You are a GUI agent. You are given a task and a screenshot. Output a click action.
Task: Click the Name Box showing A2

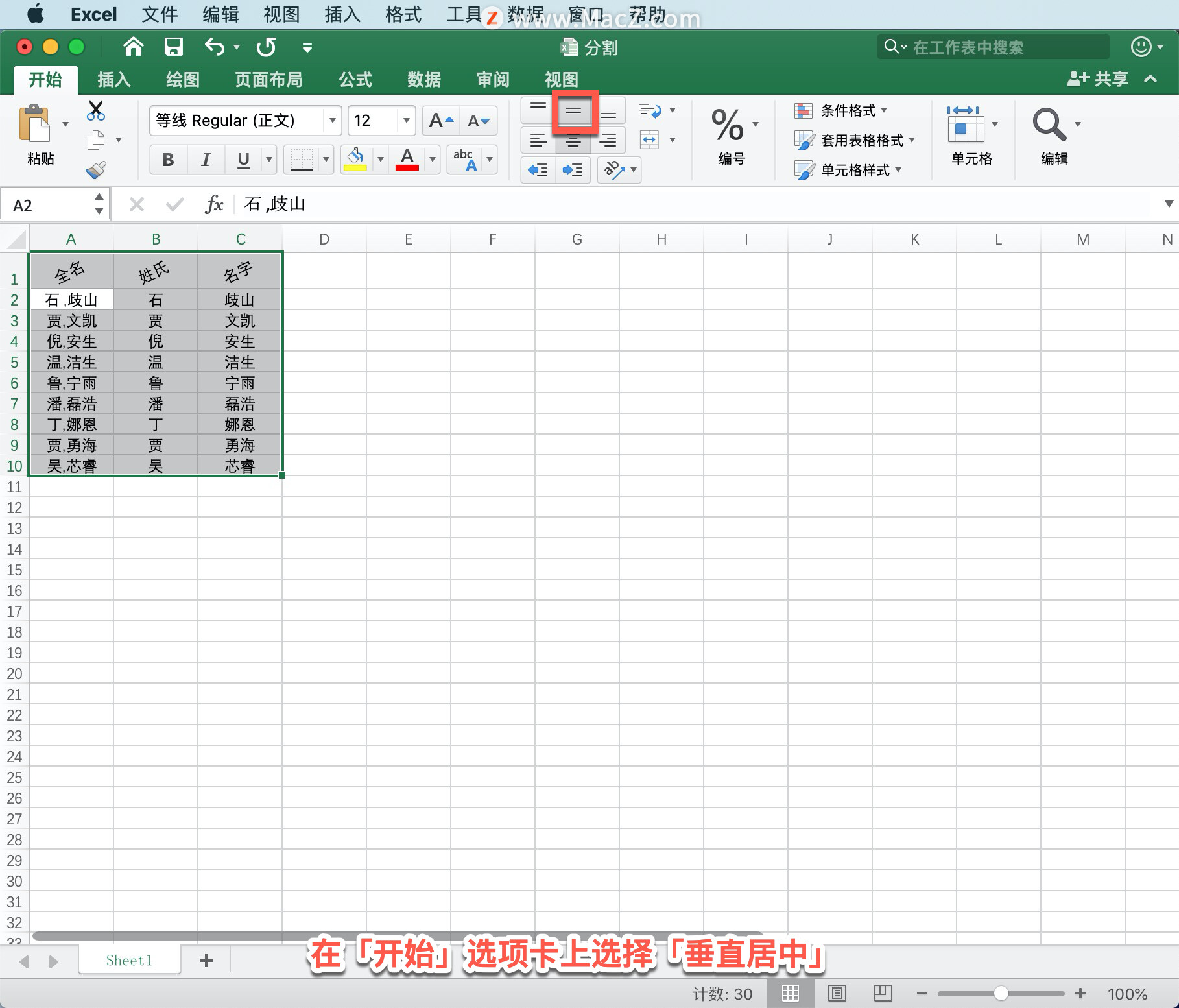click(55, 205)
